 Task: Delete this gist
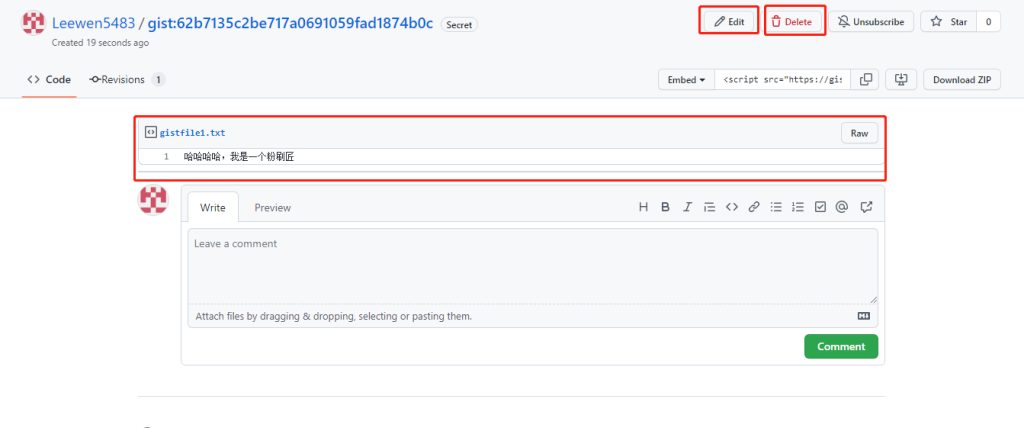(794, 22)
